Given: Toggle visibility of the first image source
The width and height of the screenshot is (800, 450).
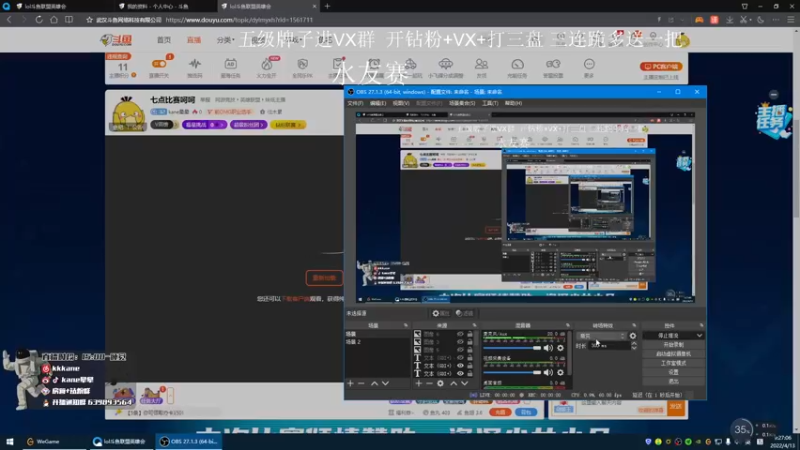Looking at the screenshot, I should coord(460,334).
